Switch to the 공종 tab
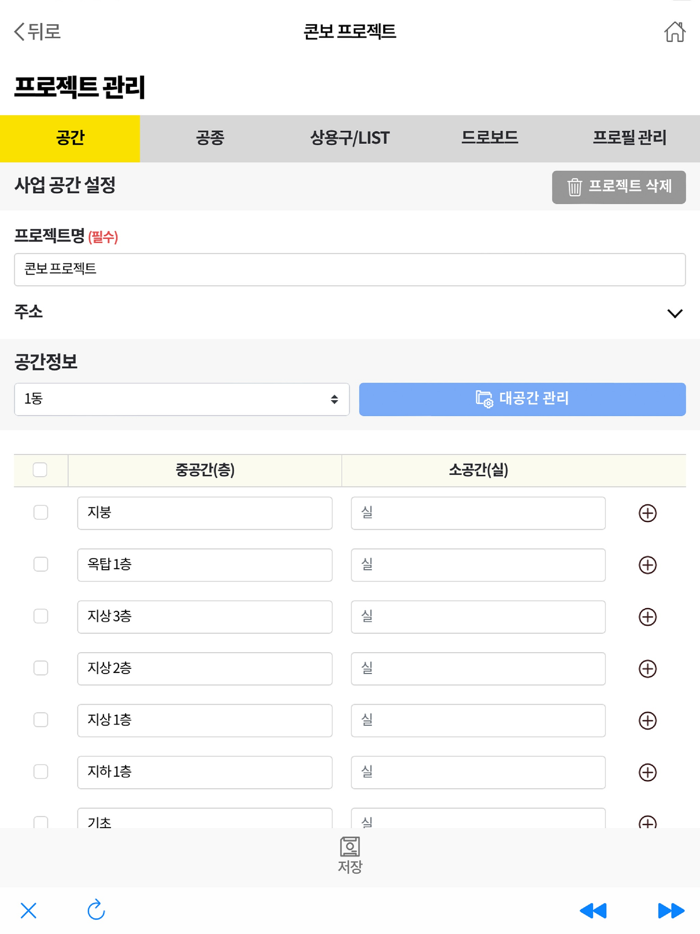Image resolution: width=700 pixels, height=934 pixels. (210, 139)
